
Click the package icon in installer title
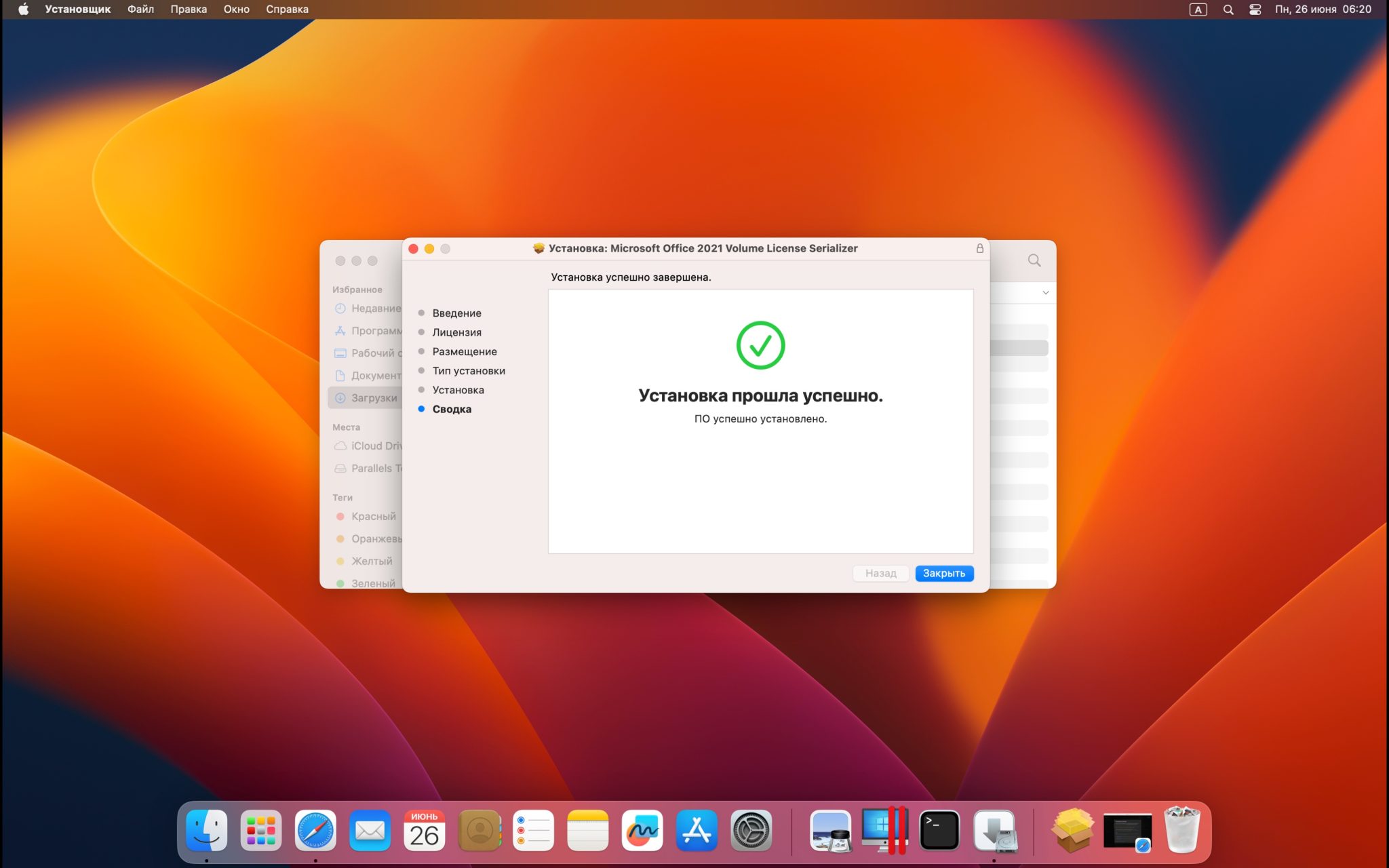click(539, 248)
